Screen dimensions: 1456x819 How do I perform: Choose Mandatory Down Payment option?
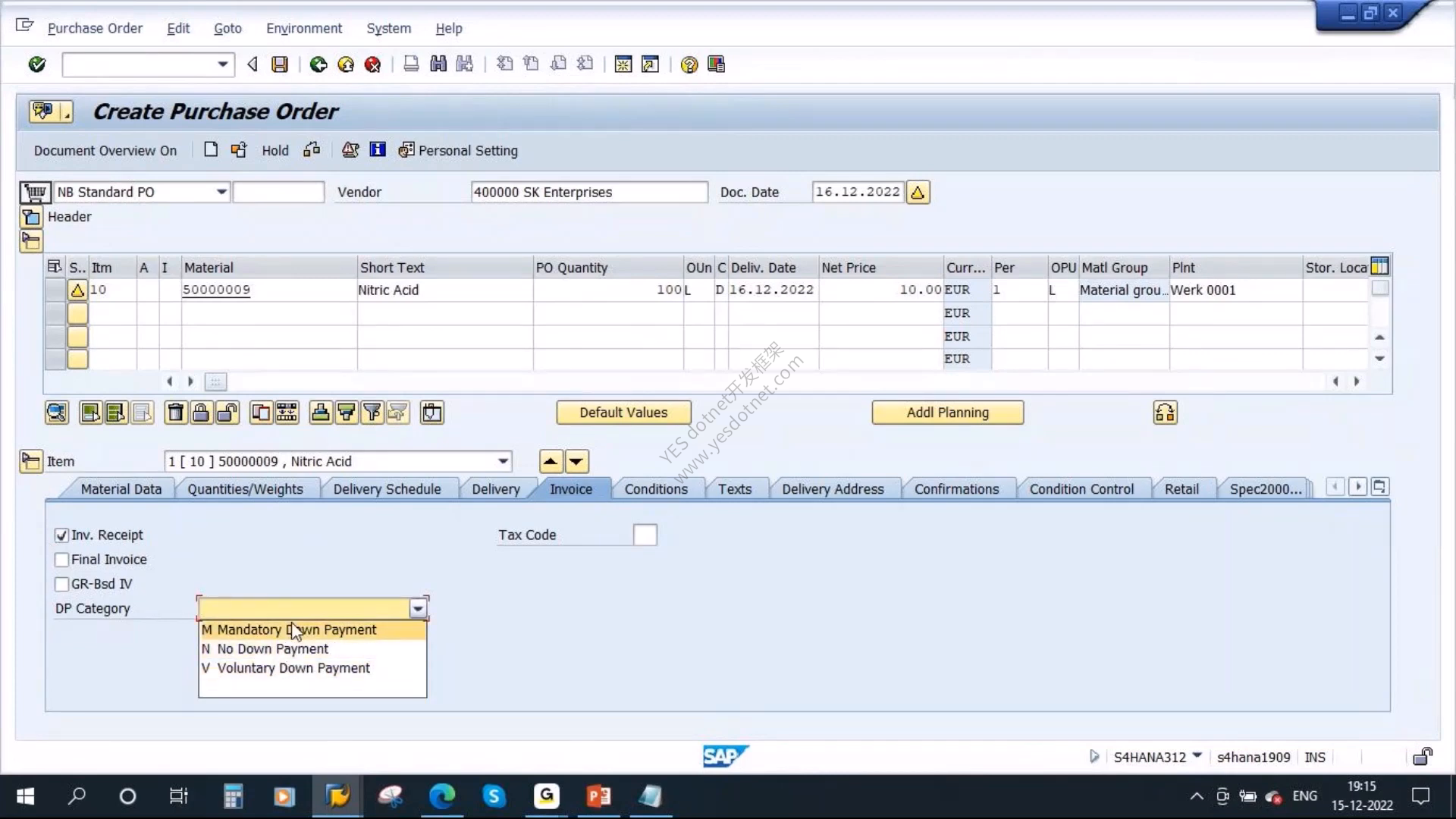click(312, 630)
